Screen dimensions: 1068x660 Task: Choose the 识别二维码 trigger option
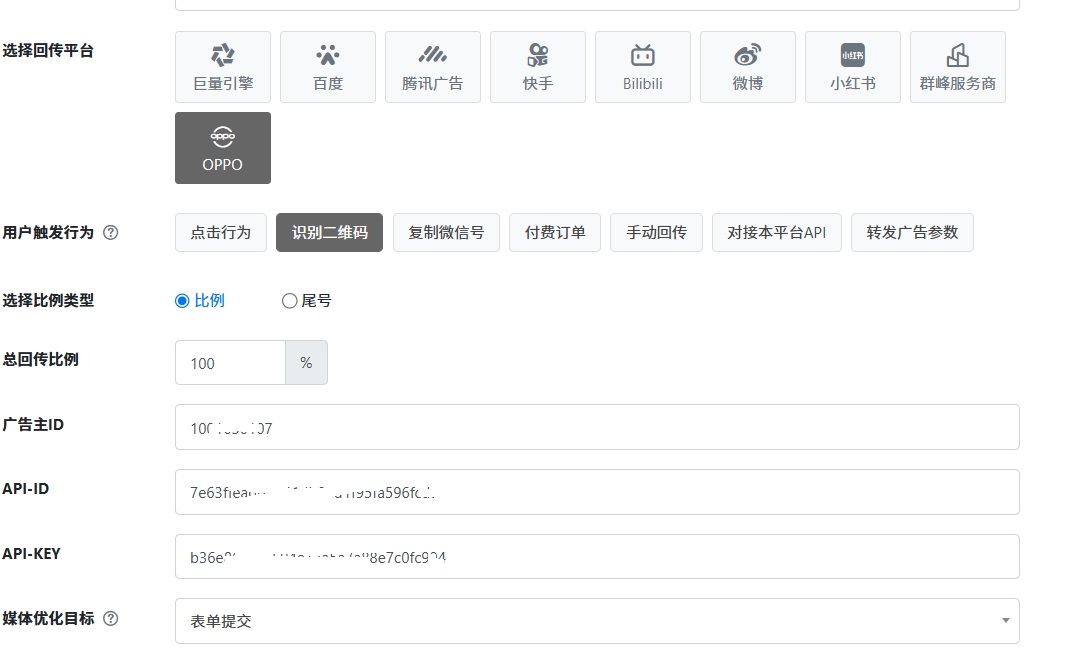tap(329, 233)
